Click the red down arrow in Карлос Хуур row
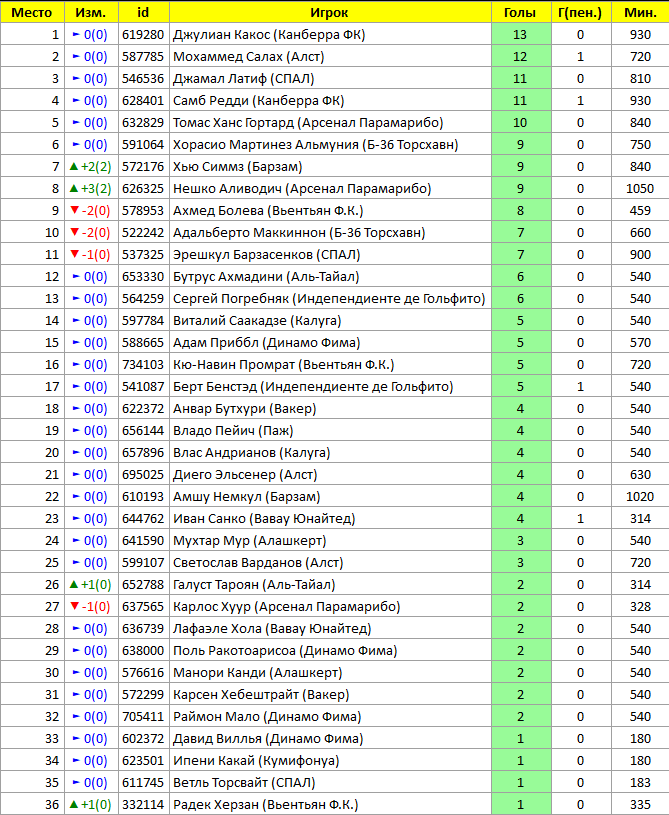This screenshot has height=815, width=669. (74, 606)
